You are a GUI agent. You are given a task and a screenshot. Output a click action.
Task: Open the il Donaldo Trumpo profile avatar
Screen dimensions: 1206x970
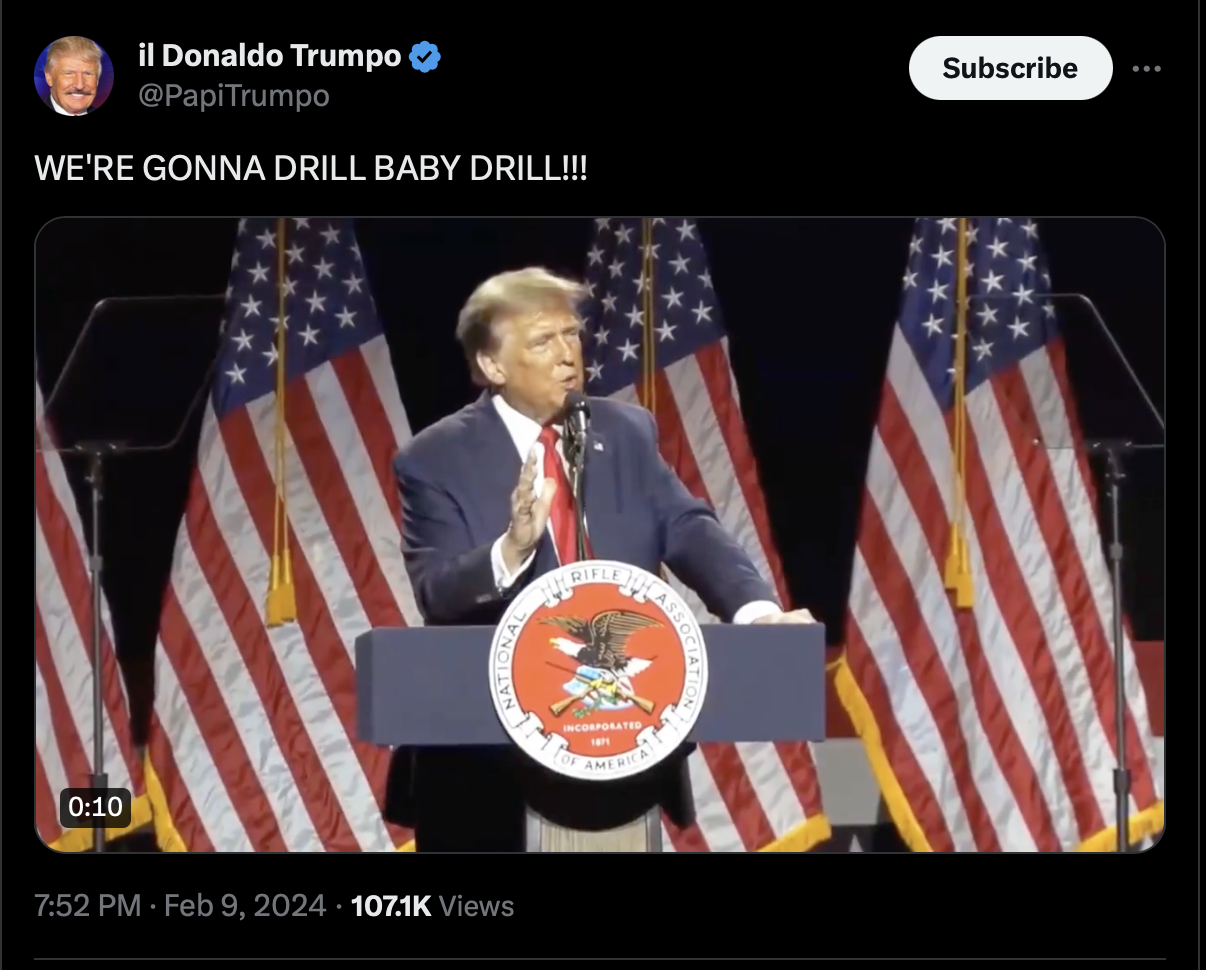[x=74, y=76]
